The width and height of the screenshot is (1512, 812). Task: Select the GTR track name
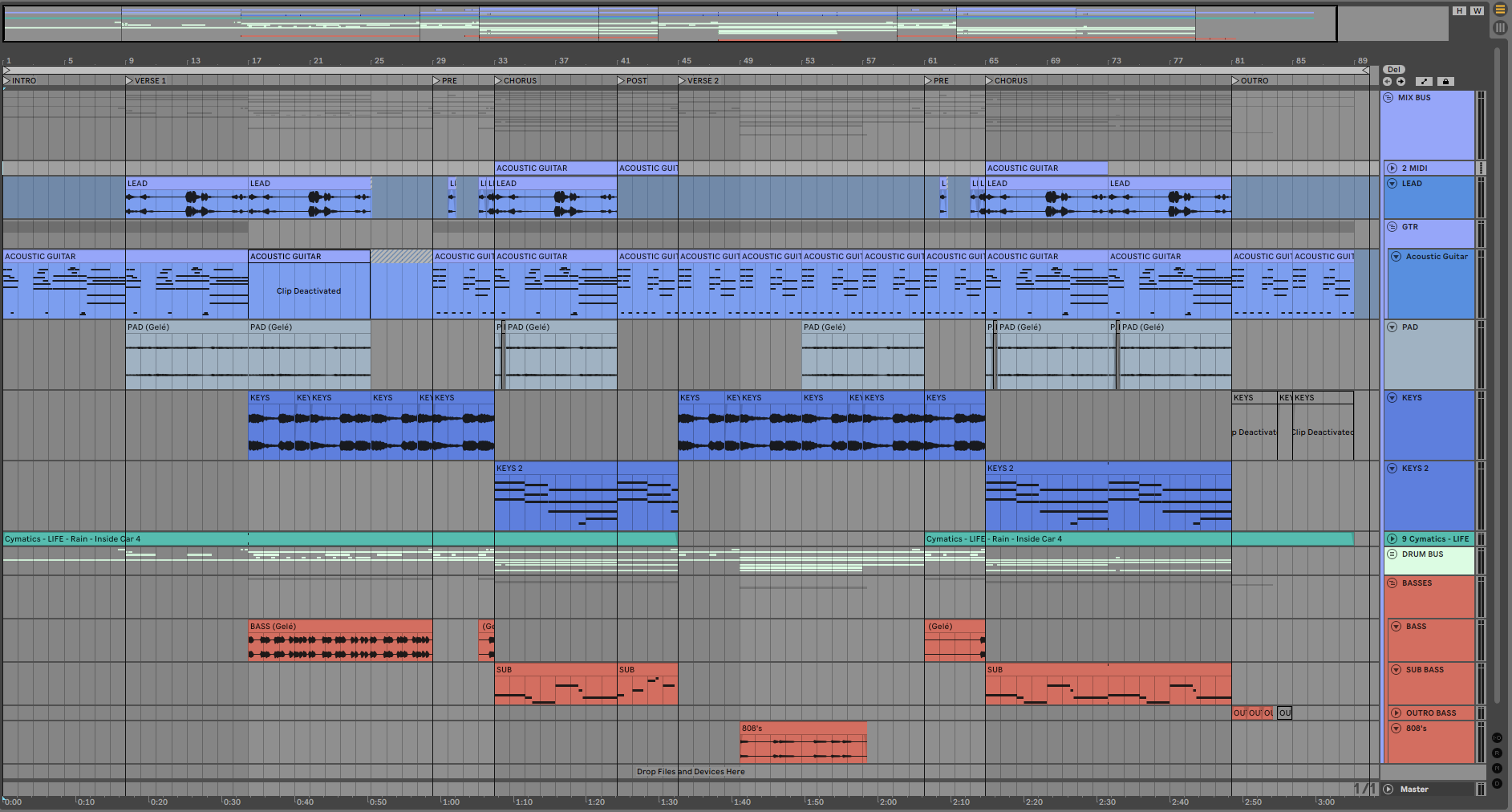click(1410, 227)
